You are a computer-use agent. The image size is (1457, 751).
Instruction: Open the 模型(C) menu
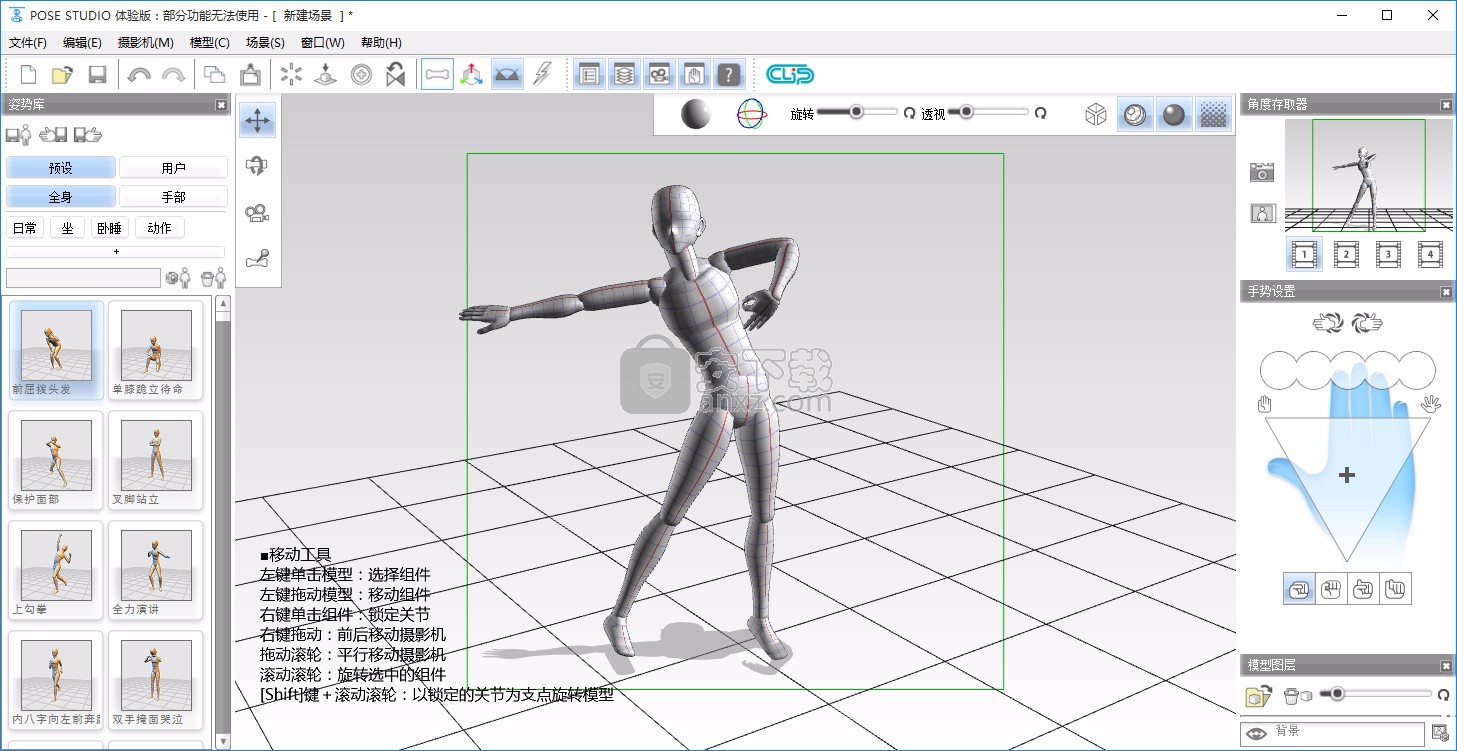(x=210, y=43)
